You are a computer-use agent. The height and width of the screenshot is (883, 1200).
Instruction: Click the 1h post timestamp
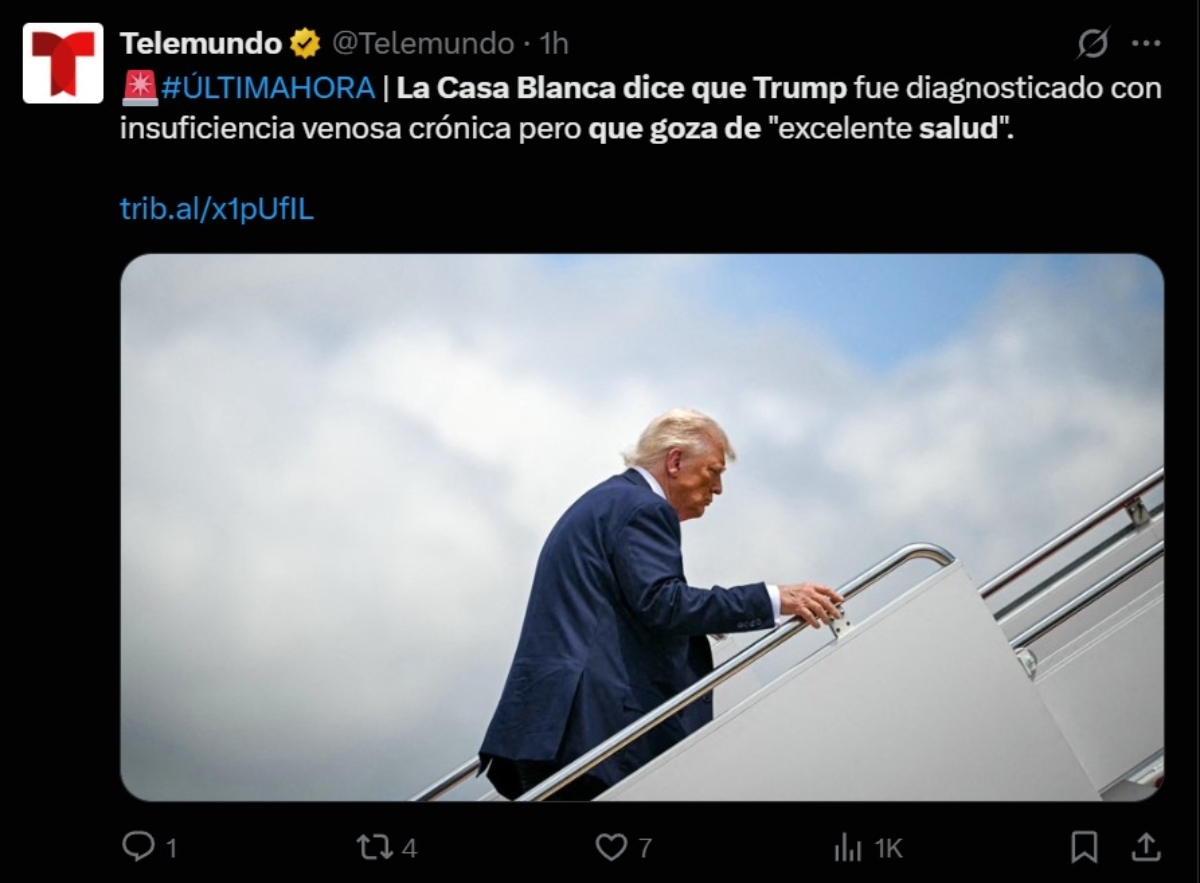tap(553, 43)
